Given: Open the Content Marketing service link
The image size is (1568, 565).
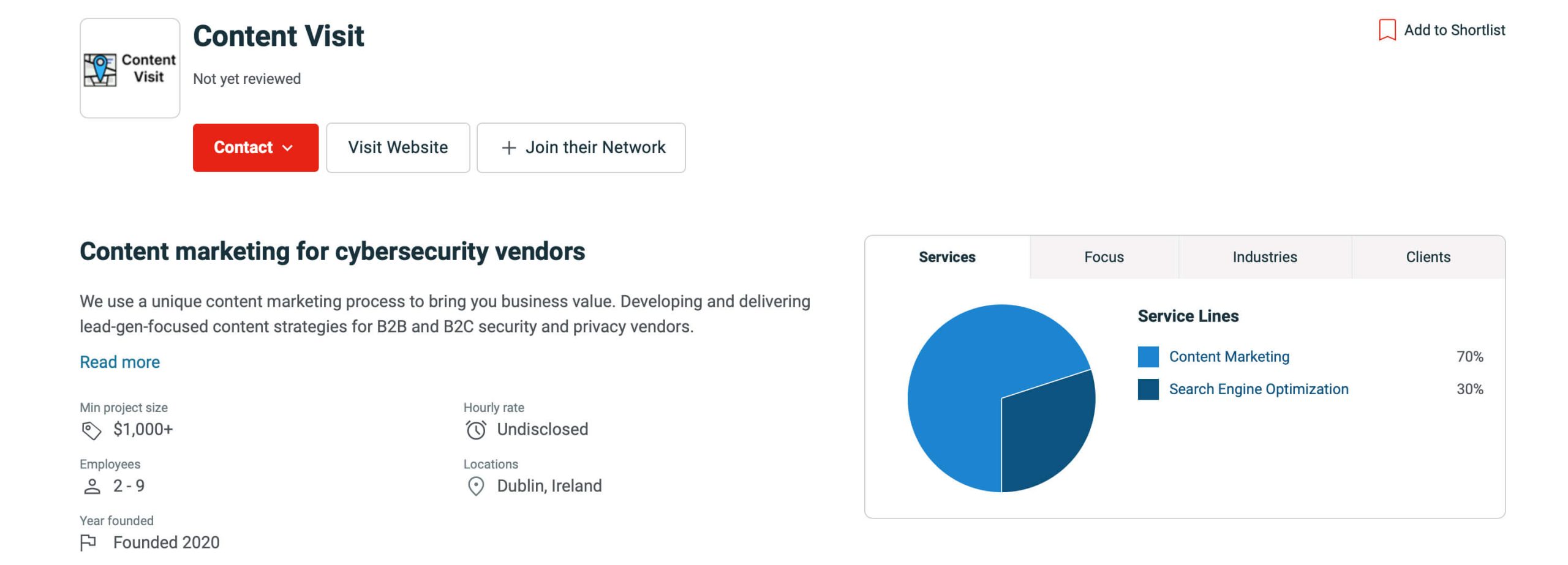Looking at the screenshot, I should click(1229, 357).
